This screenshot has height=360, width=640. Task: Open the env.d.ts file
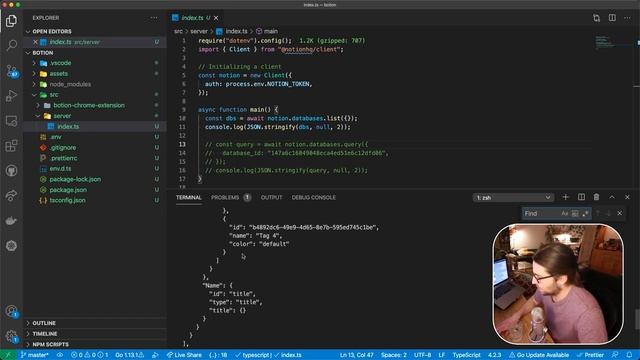coord(95,169)
